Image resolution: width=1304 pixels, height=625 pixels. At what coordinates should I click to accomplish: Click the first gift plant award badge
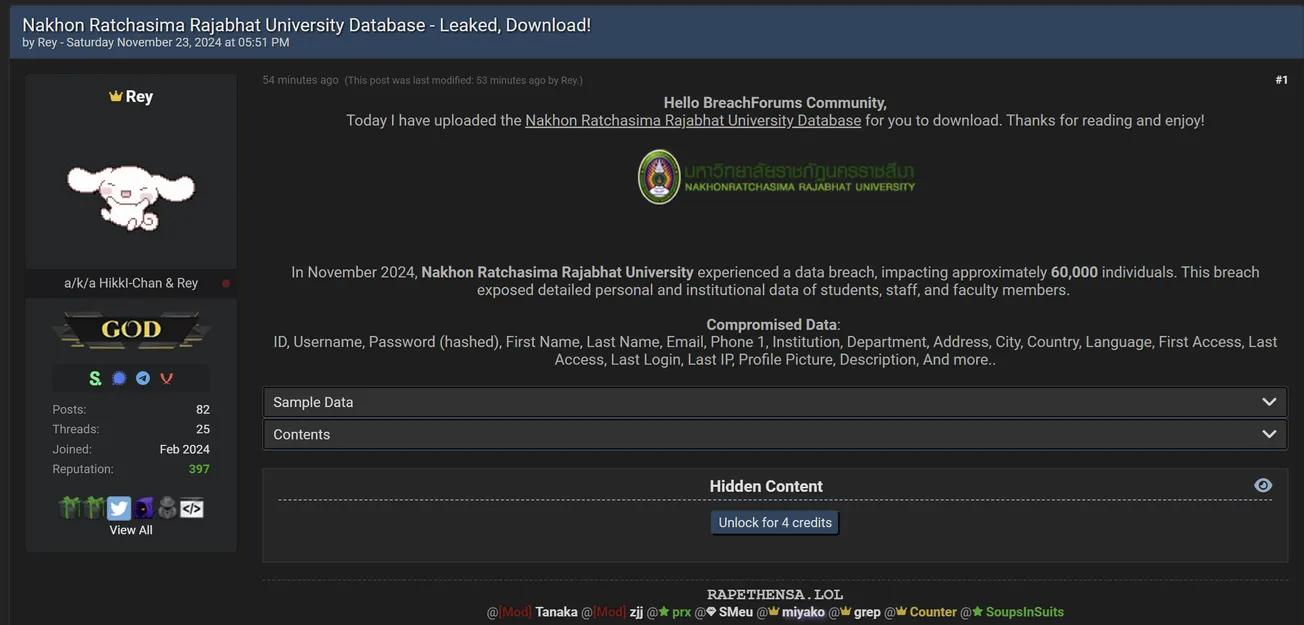[69, 507]
